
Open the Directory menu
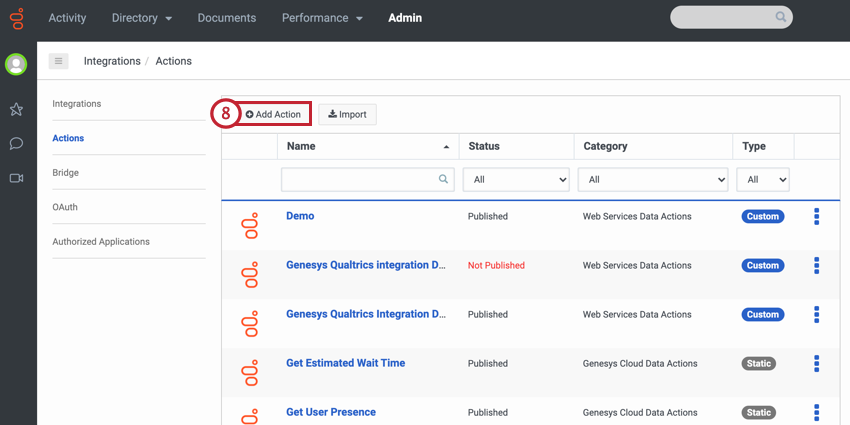pos(141,18)
